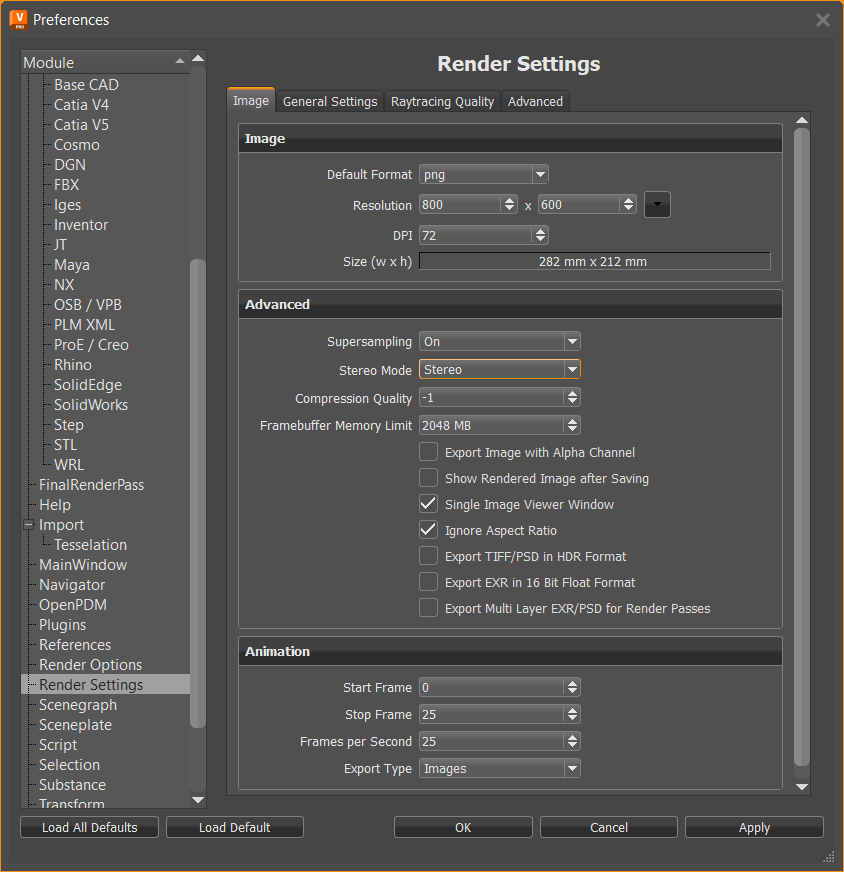Disable Ignore Aspect Ratio
This screenshot has width=844, height=872.
428,530
